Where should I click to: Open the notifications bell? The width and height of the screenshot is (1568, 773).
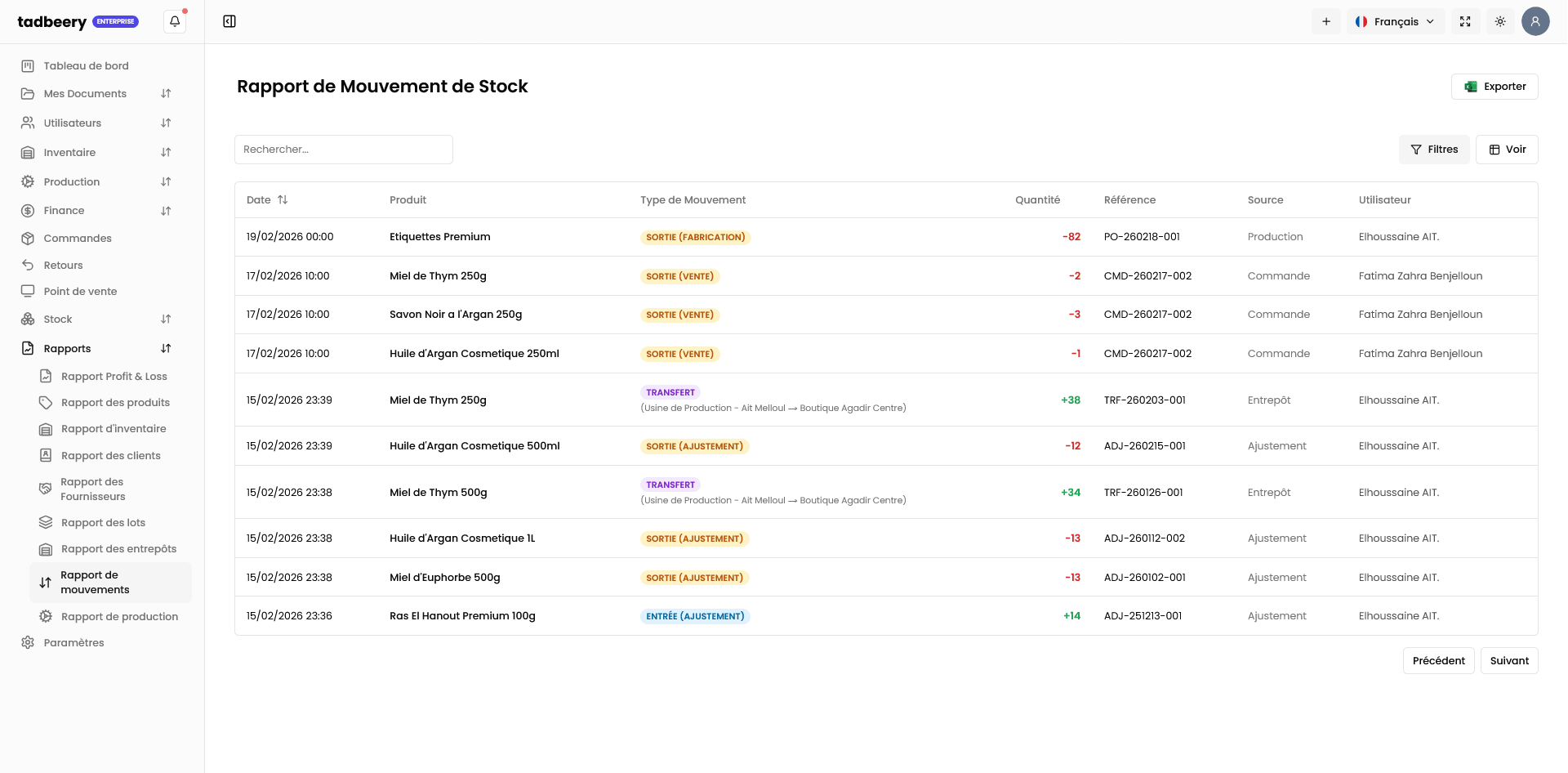coord(175,21)
